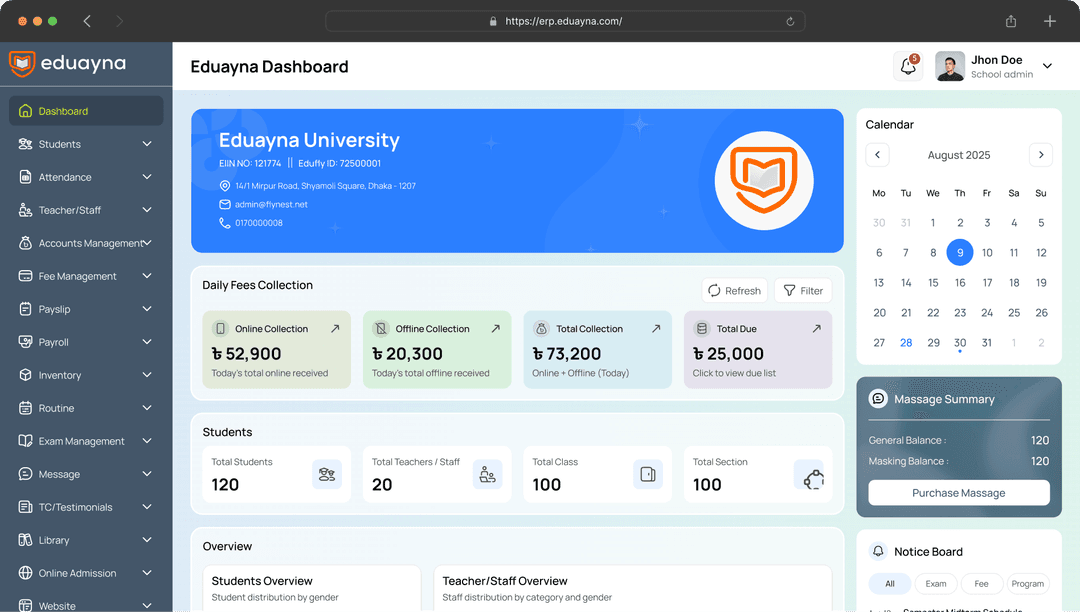Go to next month in calendar

[1040, 155]
